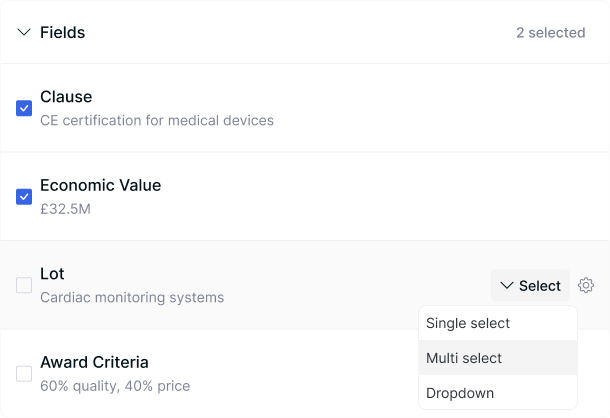Screen dimensions: 610x418
Task: Pick Dropdown from the type menu
Action: click(x=498, y=393)
